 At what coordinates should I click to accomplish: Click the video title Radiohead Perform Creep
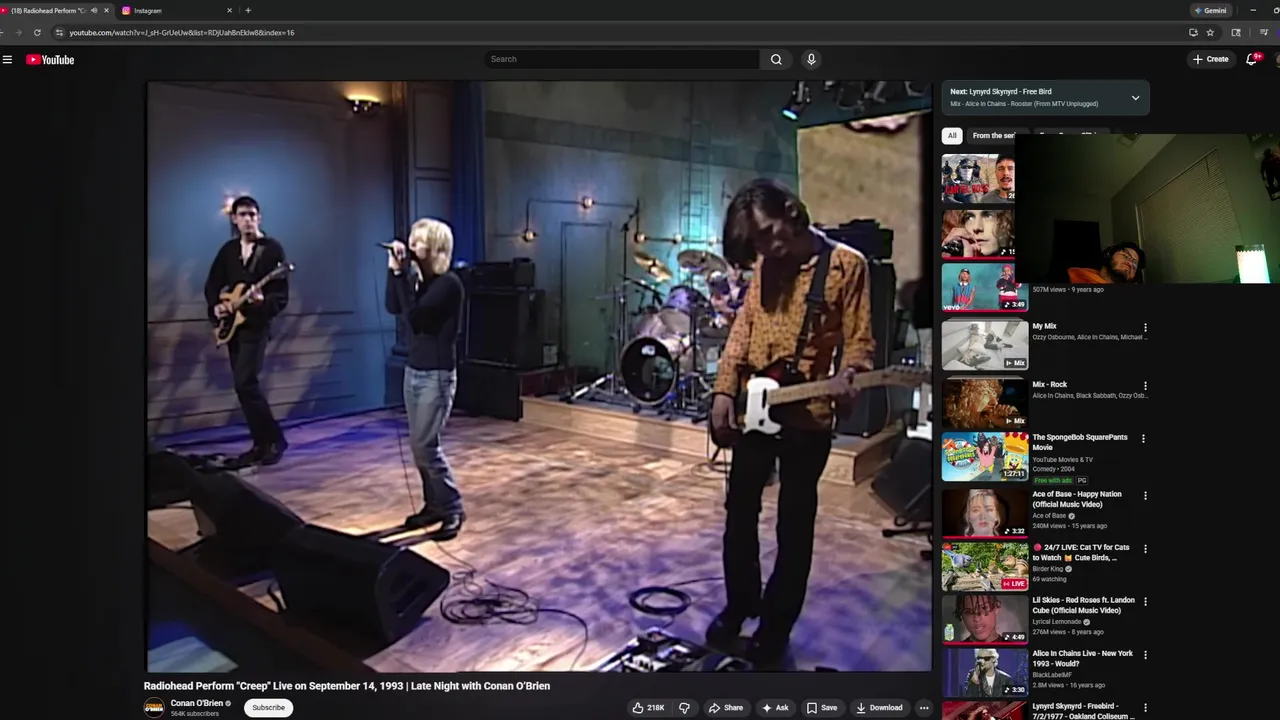[x=347, y=686]
